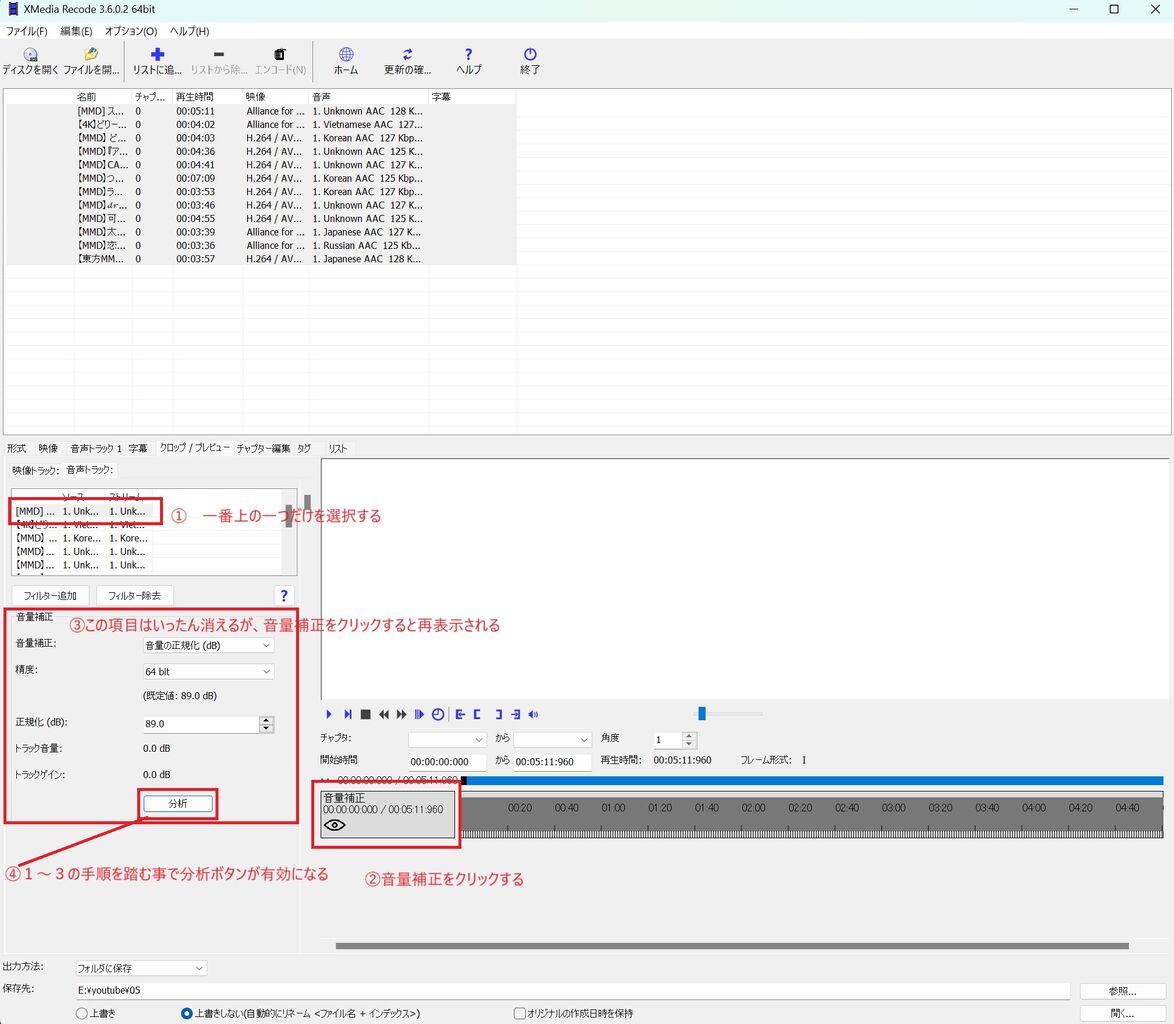Set end marker with right bracket icon
1174x1024 pixels.
click(x=498, y=714)
